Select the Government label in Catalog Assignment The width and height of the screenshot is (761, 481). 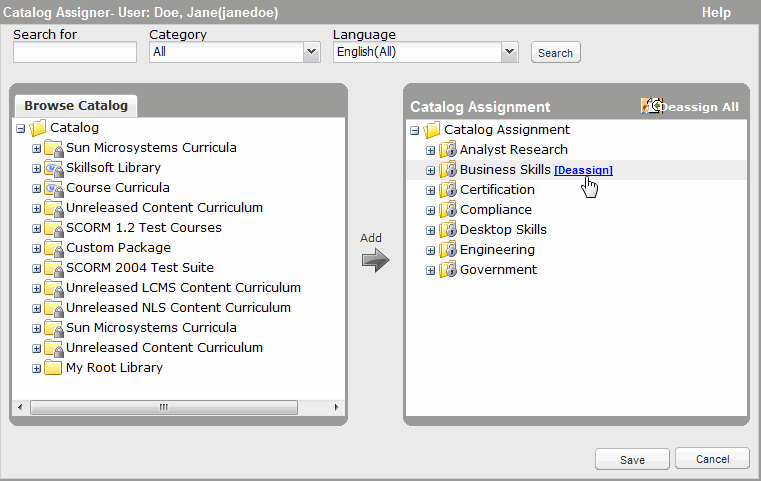(x=498, y=270)
